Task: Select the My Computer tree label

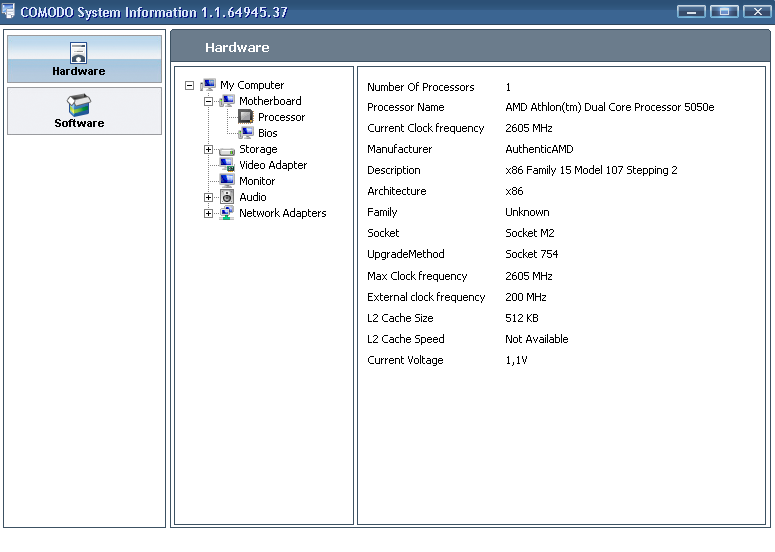Action: tap(252, 85)
